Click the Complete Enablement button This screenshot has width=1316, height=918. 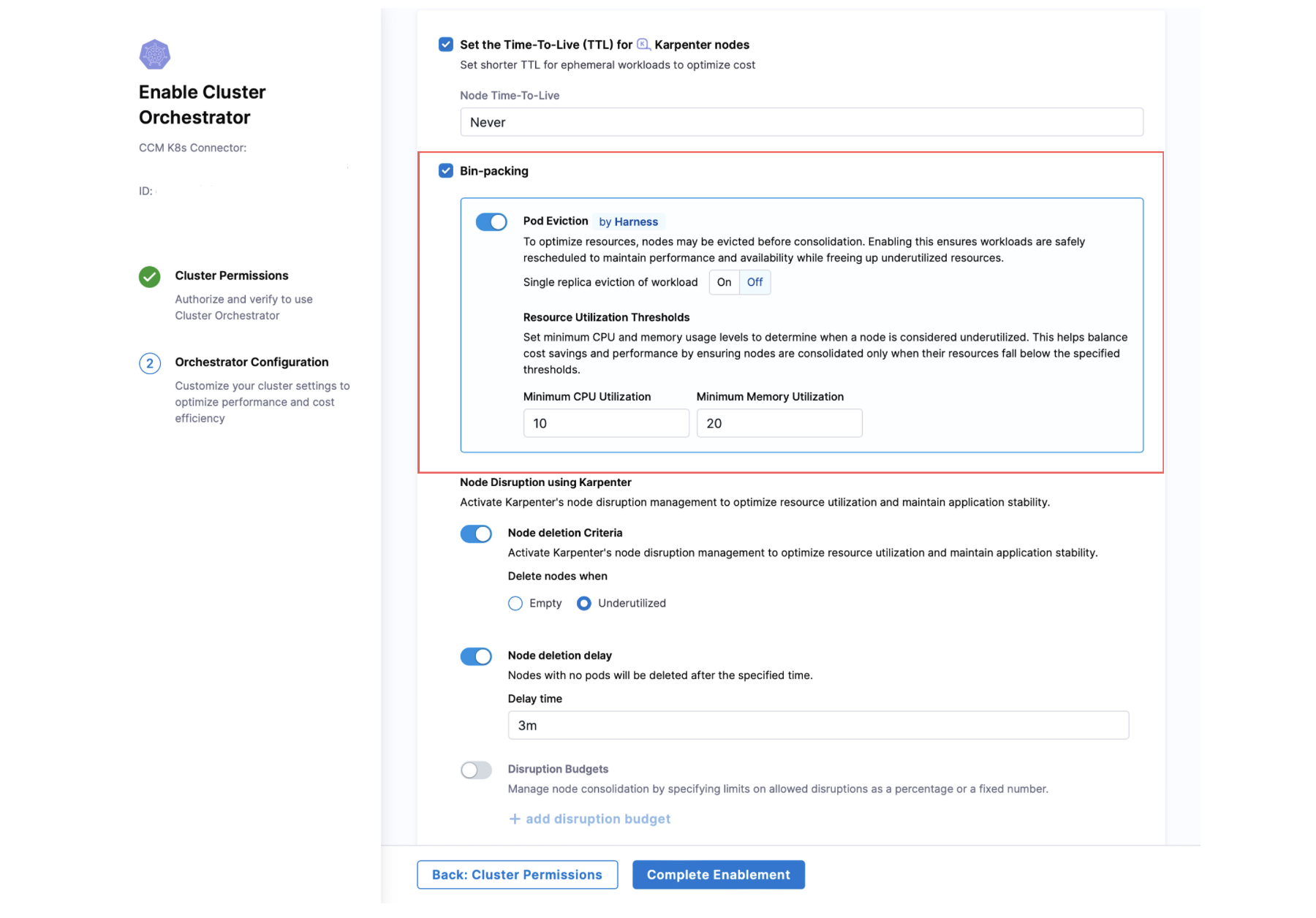click(x=719, y=875)
